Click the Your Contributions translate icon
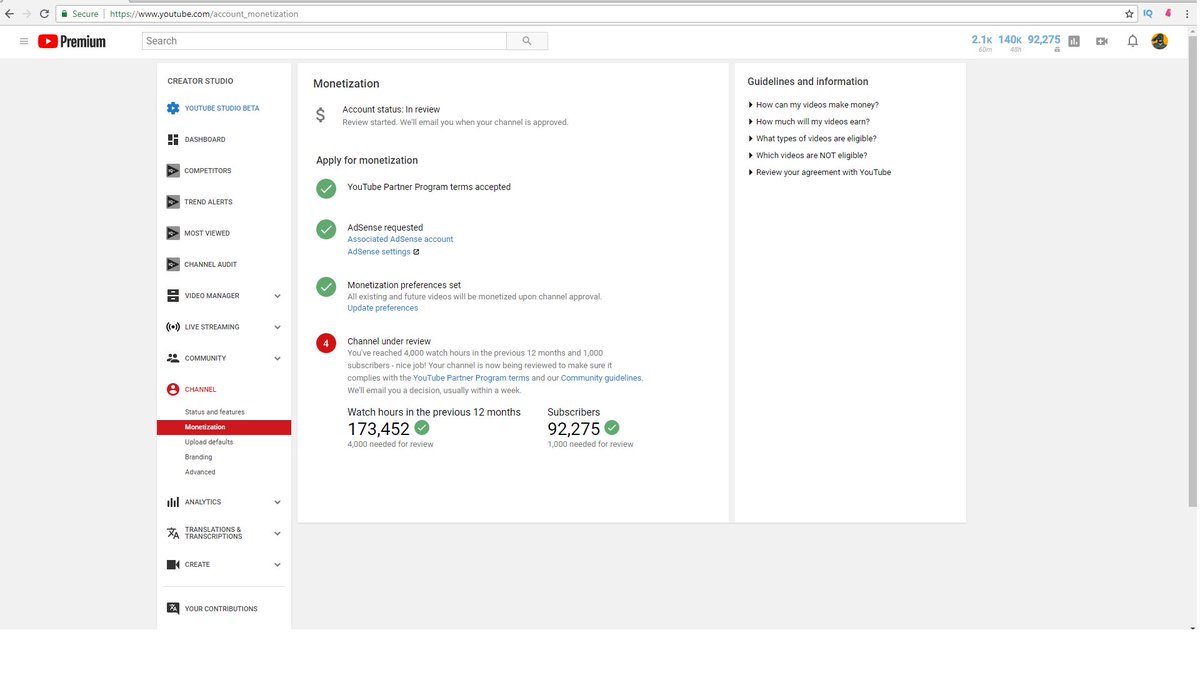The width and height of the screenshot is (1200, 675). tap(173, 608)
